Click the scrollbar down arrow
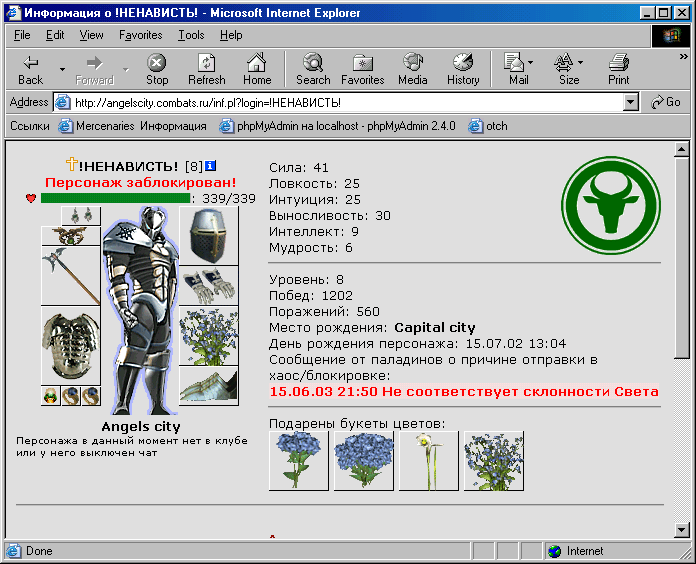696x564 pixels. tap(681, 529)
